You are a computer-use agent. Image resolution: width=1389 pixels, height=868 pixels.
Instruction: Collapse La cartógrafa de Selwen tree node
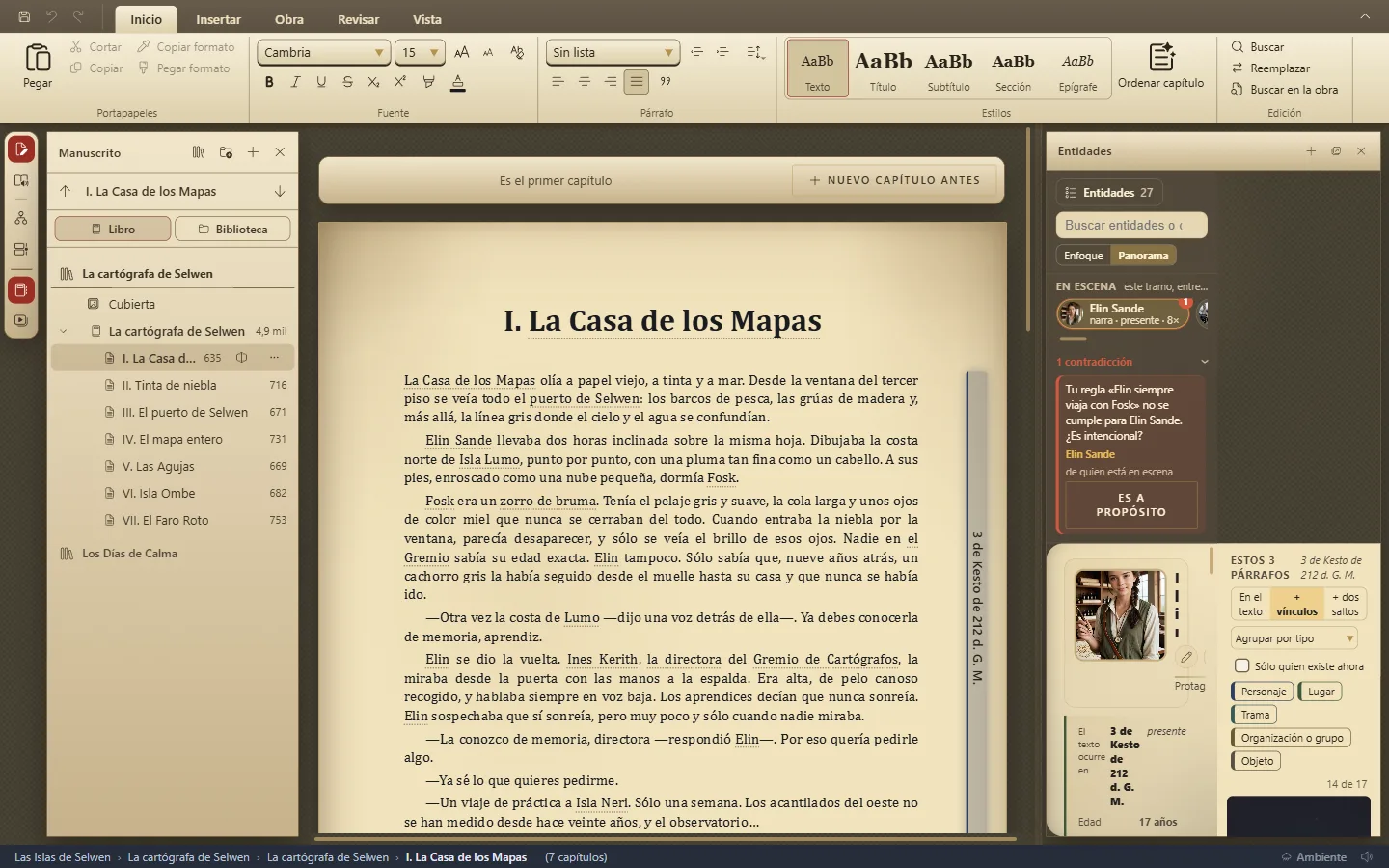pos(64,331)
